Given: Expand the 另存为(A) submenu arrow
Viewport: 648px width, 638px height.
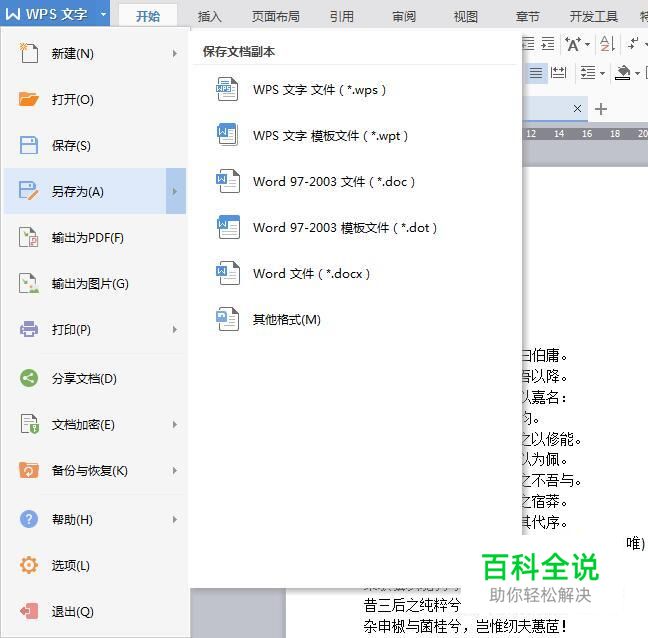Looking at the screenshot, I should [x=175, y=191].
